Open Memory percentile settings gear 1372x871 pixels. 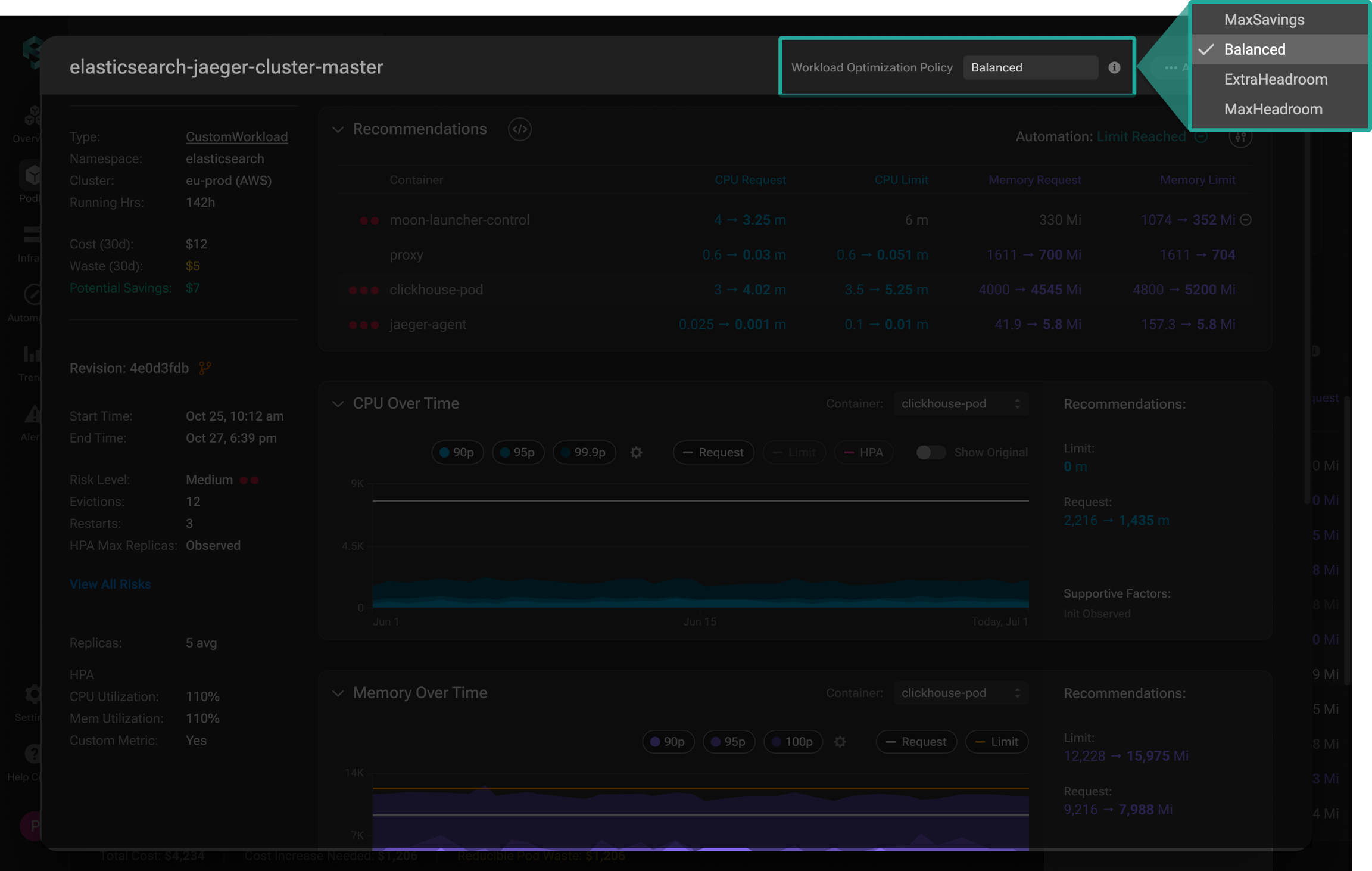pos(840,742)
